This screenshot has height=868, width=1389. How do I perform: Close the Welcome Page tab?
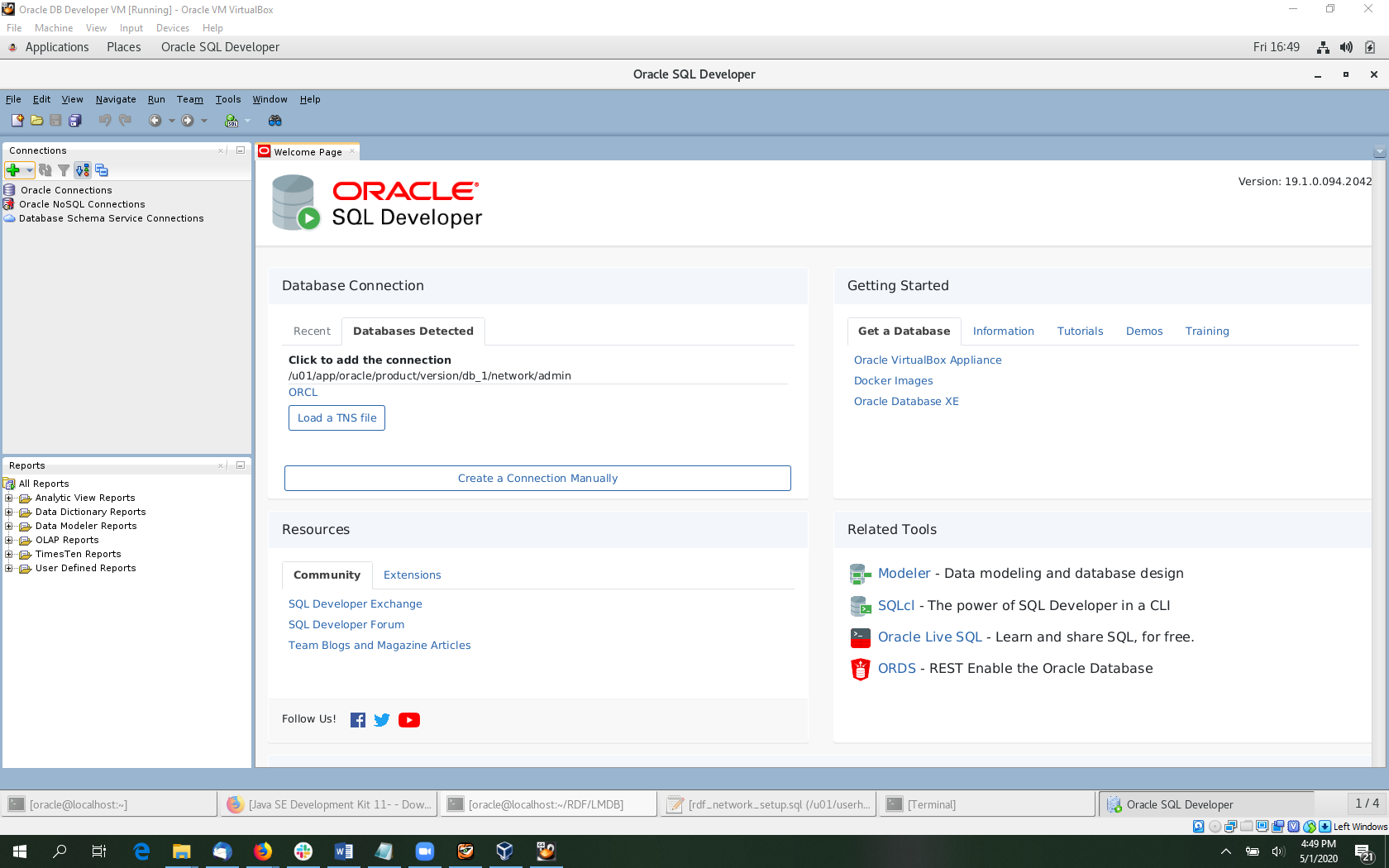pos(352,151)
